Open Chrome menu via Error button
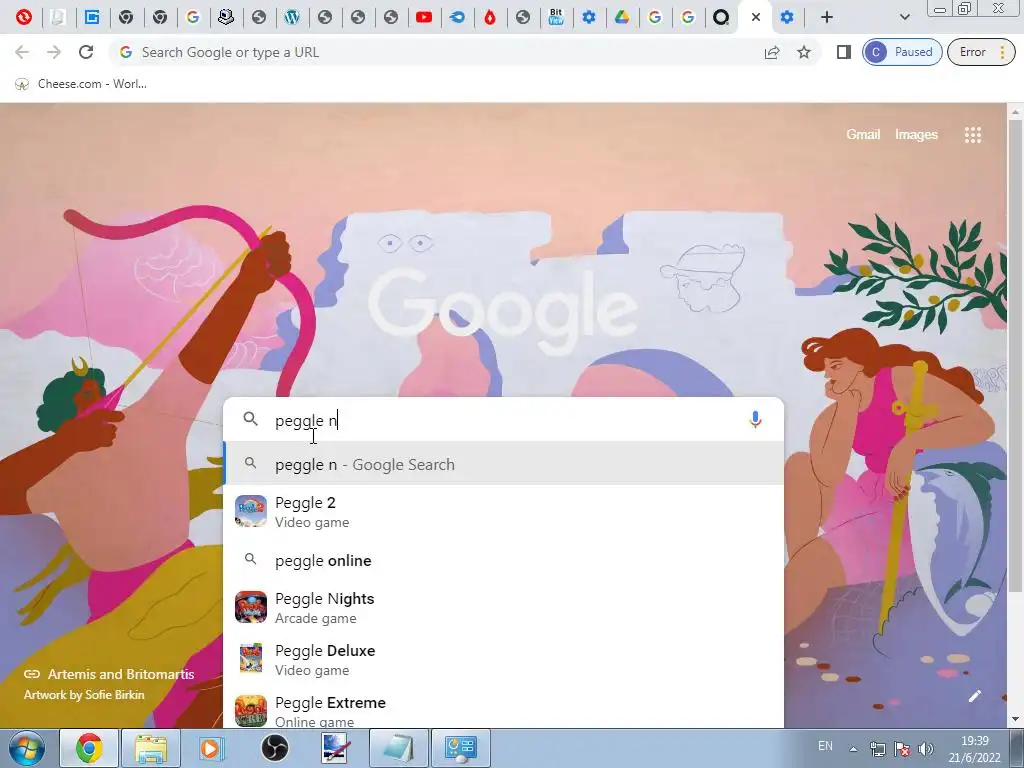The height and width of the screenshot is (768, 1024). click(981, 52)
